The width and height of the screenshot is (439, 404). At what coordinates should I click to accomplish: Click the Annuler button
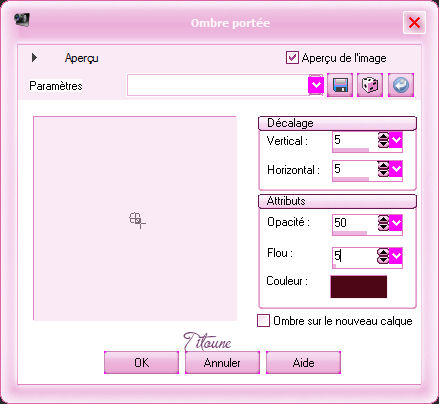click(222, 362)
